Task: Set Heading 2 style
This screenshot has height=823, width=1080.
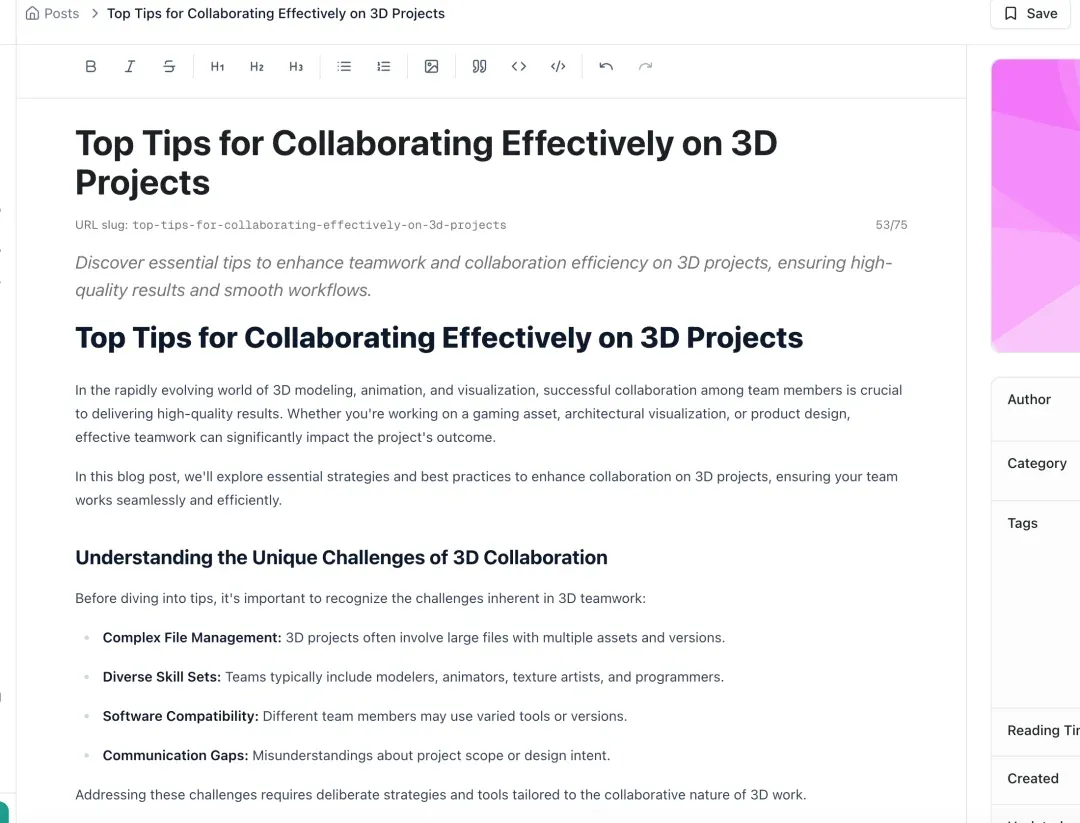Action: (257, 67)
